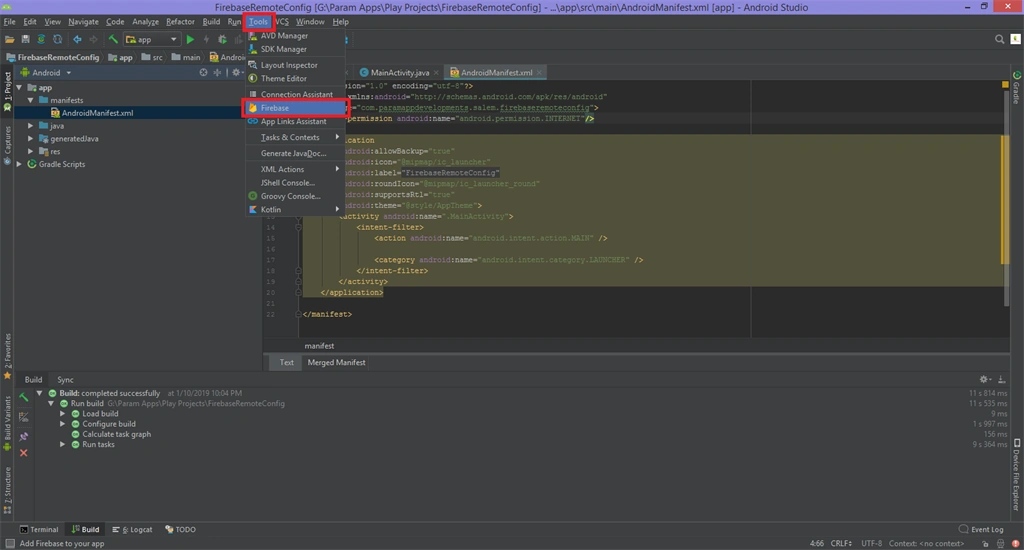Click the Make Project hammer icon in toolbar
Screen dimensions: 1024x550
(113, 39)
